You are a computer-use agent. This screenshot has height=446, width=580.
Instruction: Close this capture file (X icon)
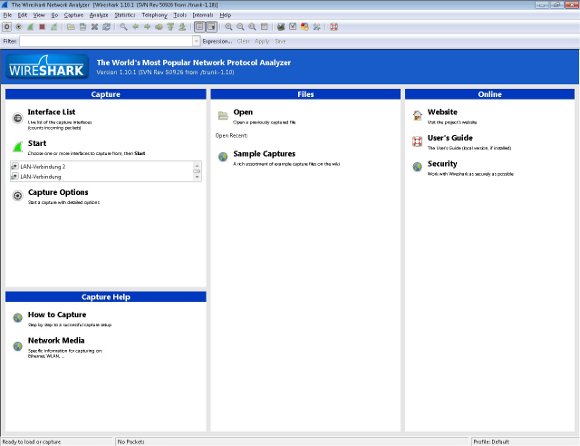[94, 27]
